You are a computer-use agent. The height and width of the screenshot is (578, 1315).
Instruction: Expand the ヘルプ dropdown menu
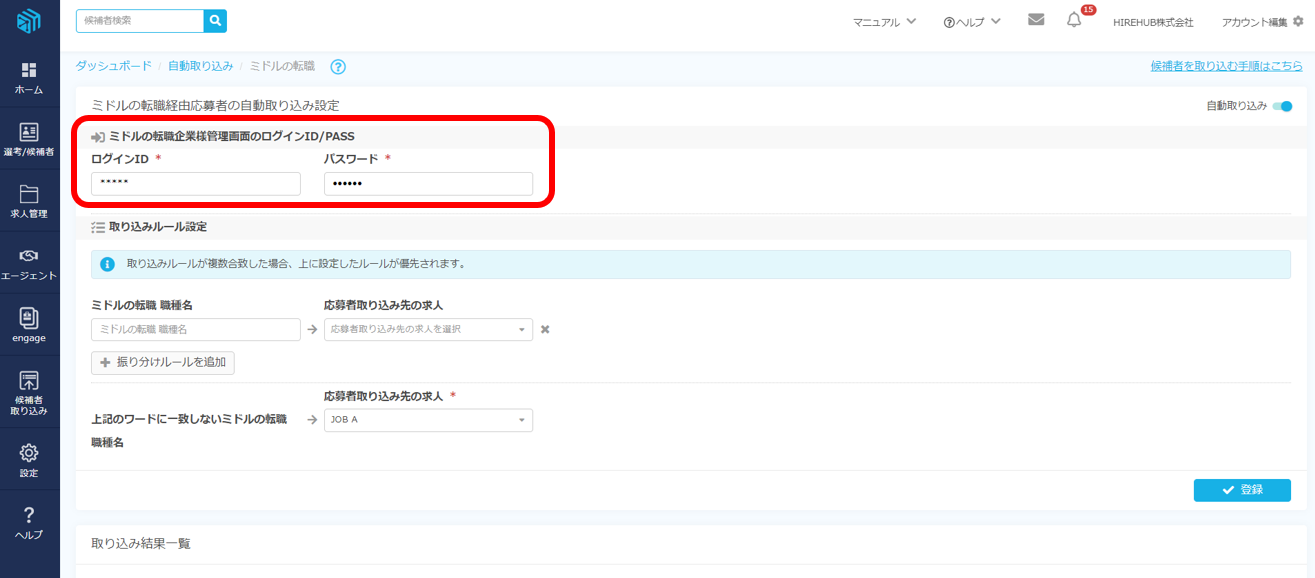click(971, 22)
